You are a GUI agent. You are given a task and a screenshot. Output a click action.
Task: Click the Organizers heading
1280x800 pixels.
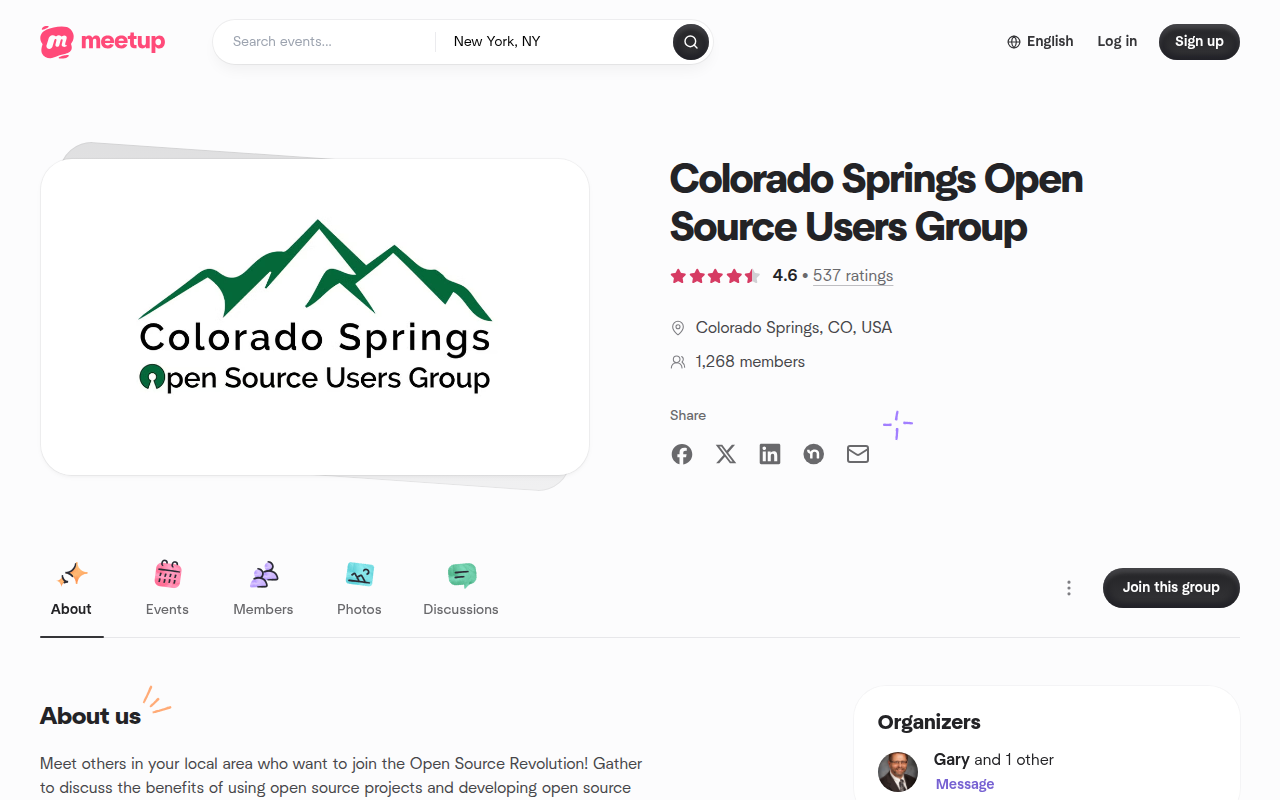pyautogui.click(x=929, y=722)
